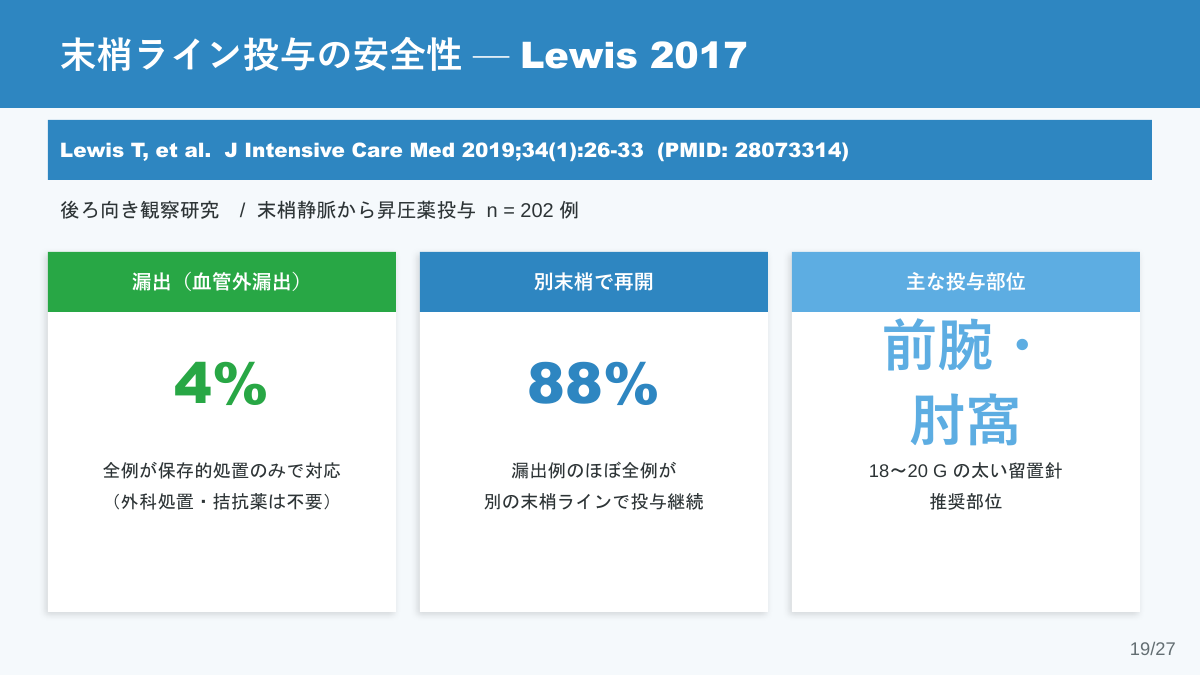This screenshot has height=676, width=1200.
Task: Click the 19/27 slide page number
Action: [1153, 649]
